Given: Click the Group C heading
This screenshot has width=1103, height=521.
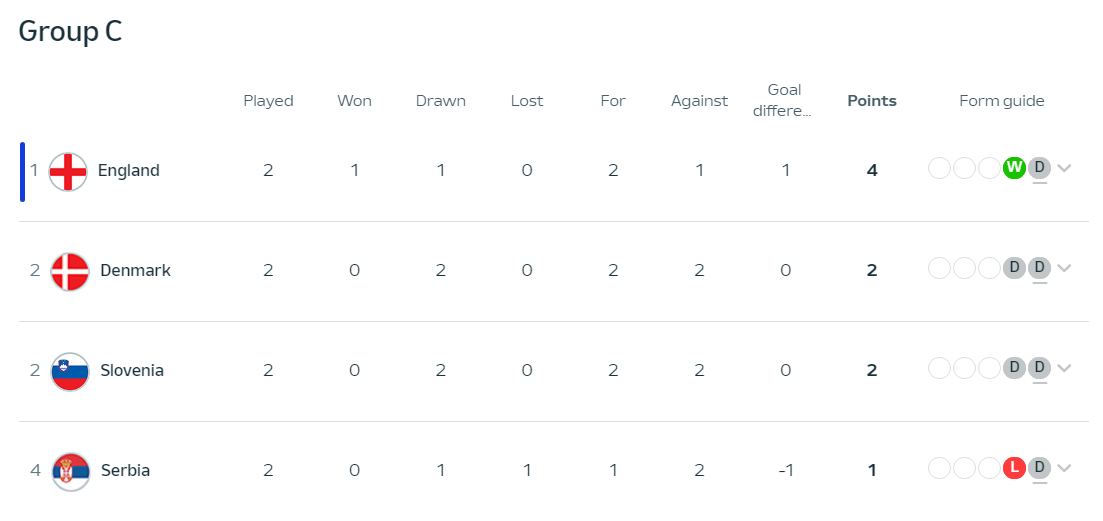Looking at the screenshot, I should coord(70,32).
